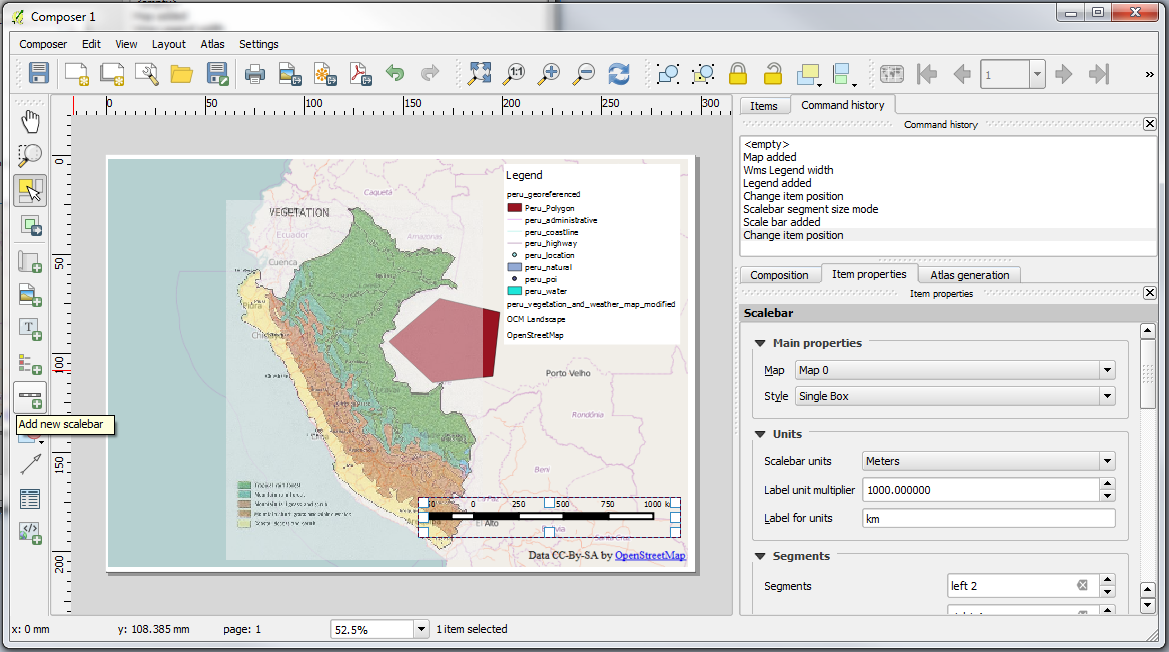Click the Label for units text field

click(x=988, y=518)
